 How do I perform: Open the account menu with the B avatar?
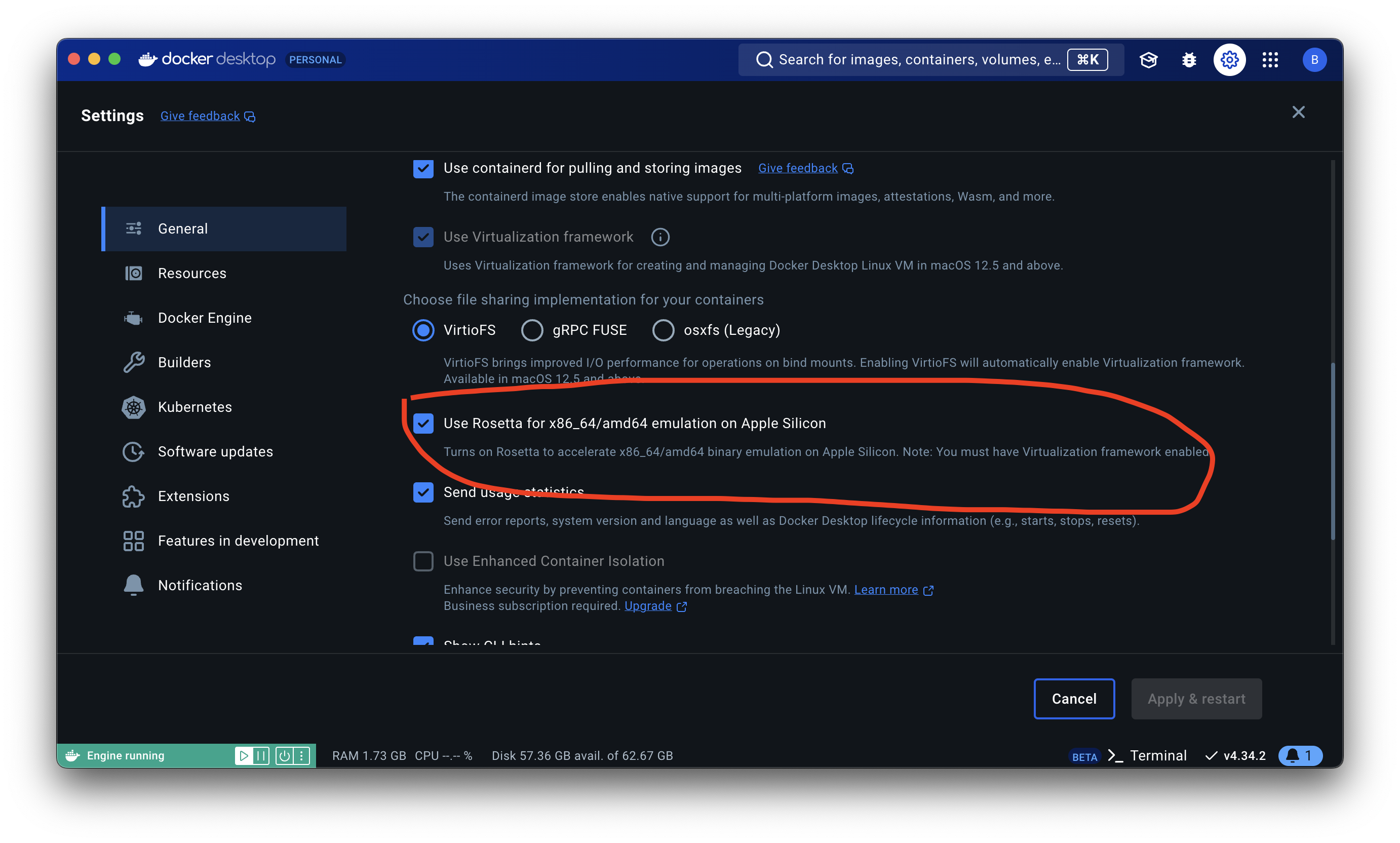[x=1314, y=60]
